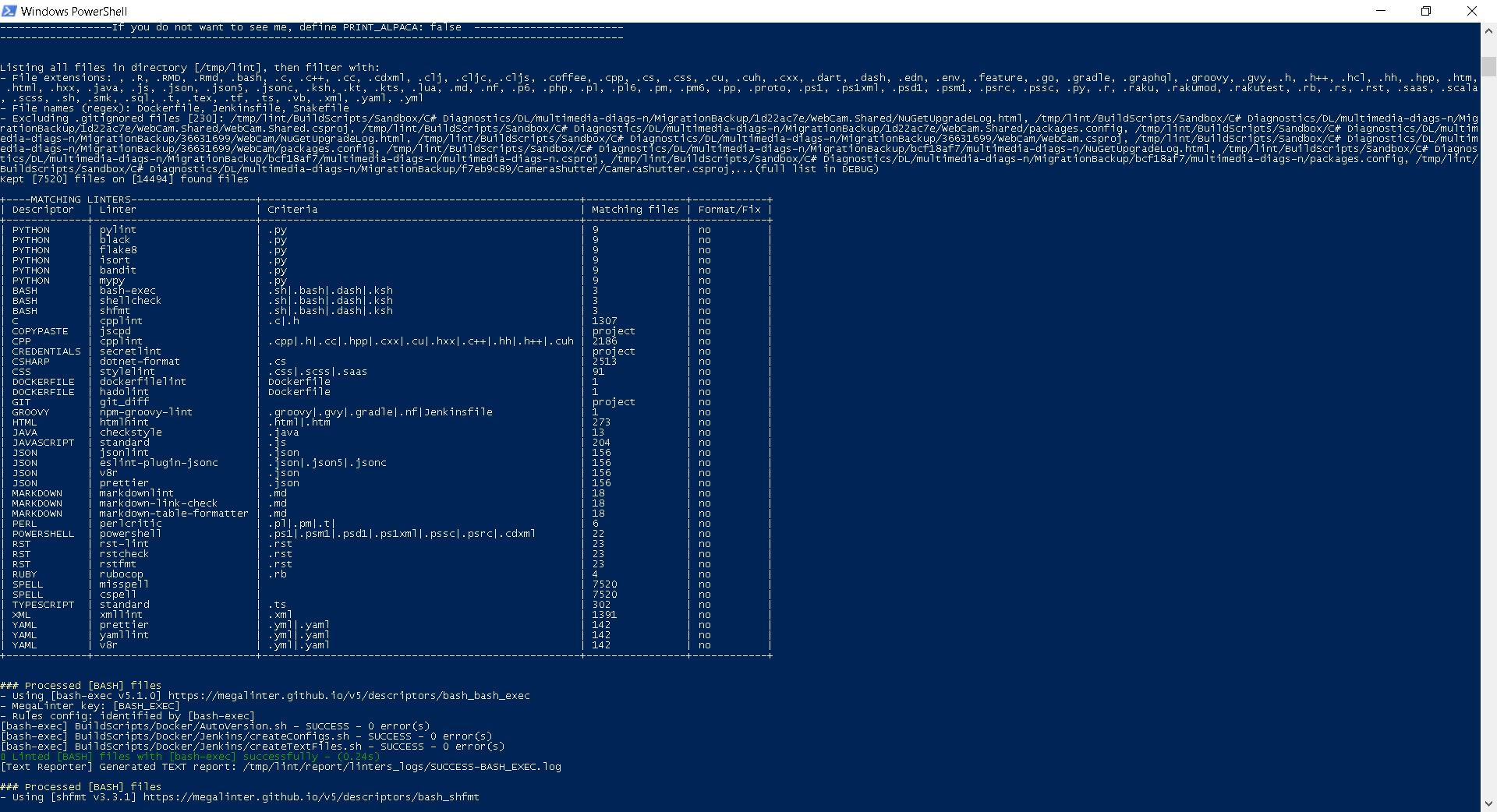Click 'dotnet-format' linter entry
Screen dimensions: 1497x812
coord(140,362)
